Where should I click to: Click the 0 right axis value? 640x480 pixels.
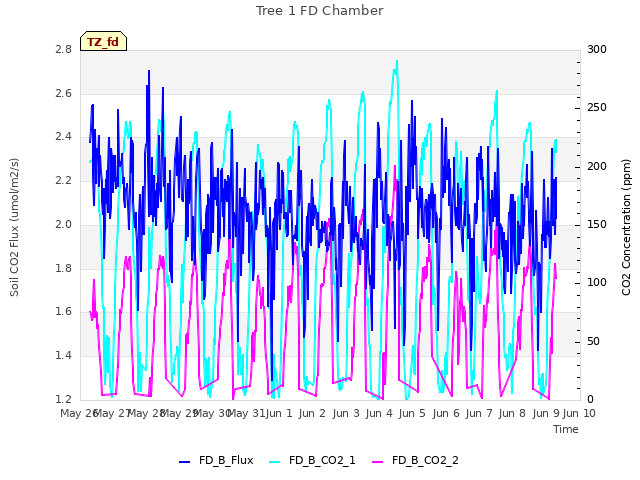[590, 399]
